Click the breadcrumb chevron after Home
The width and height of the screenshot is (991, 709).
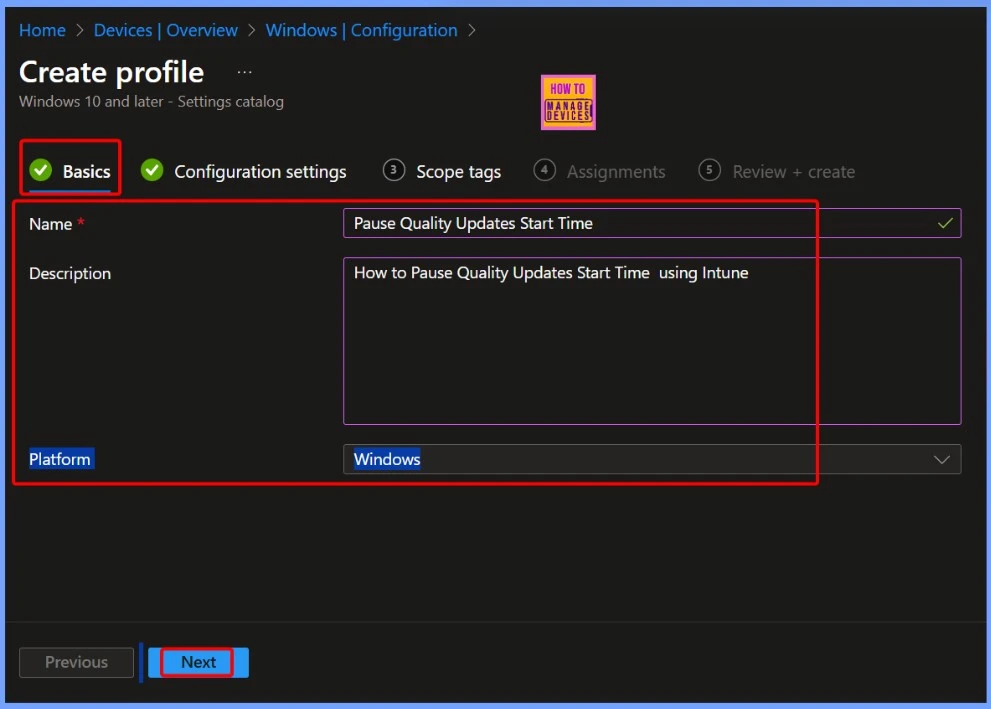[80, 30]
